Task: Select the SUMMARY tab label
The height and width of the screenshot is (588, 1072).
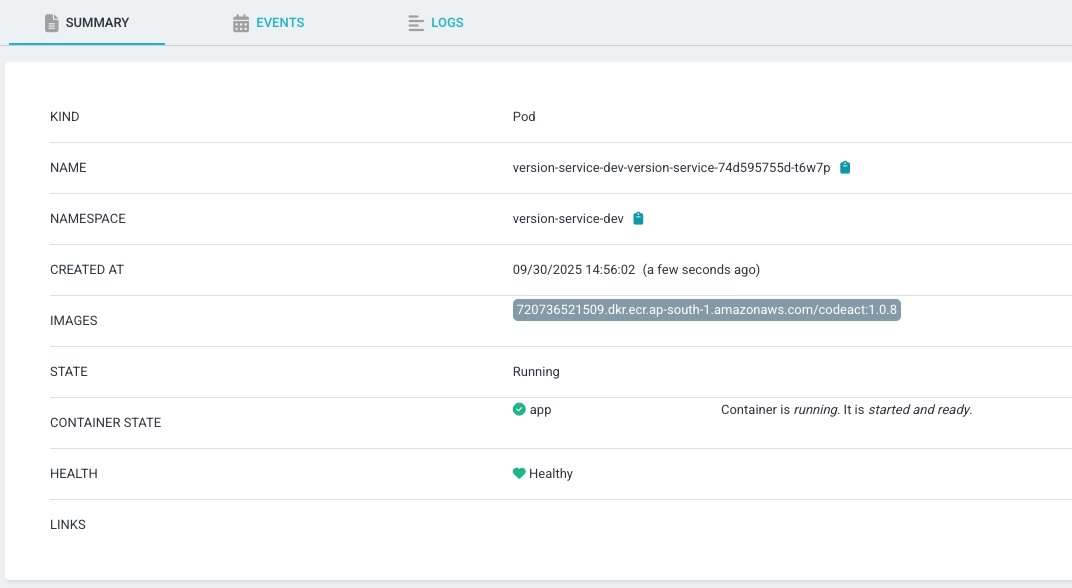Action: [x=97, y=23]
